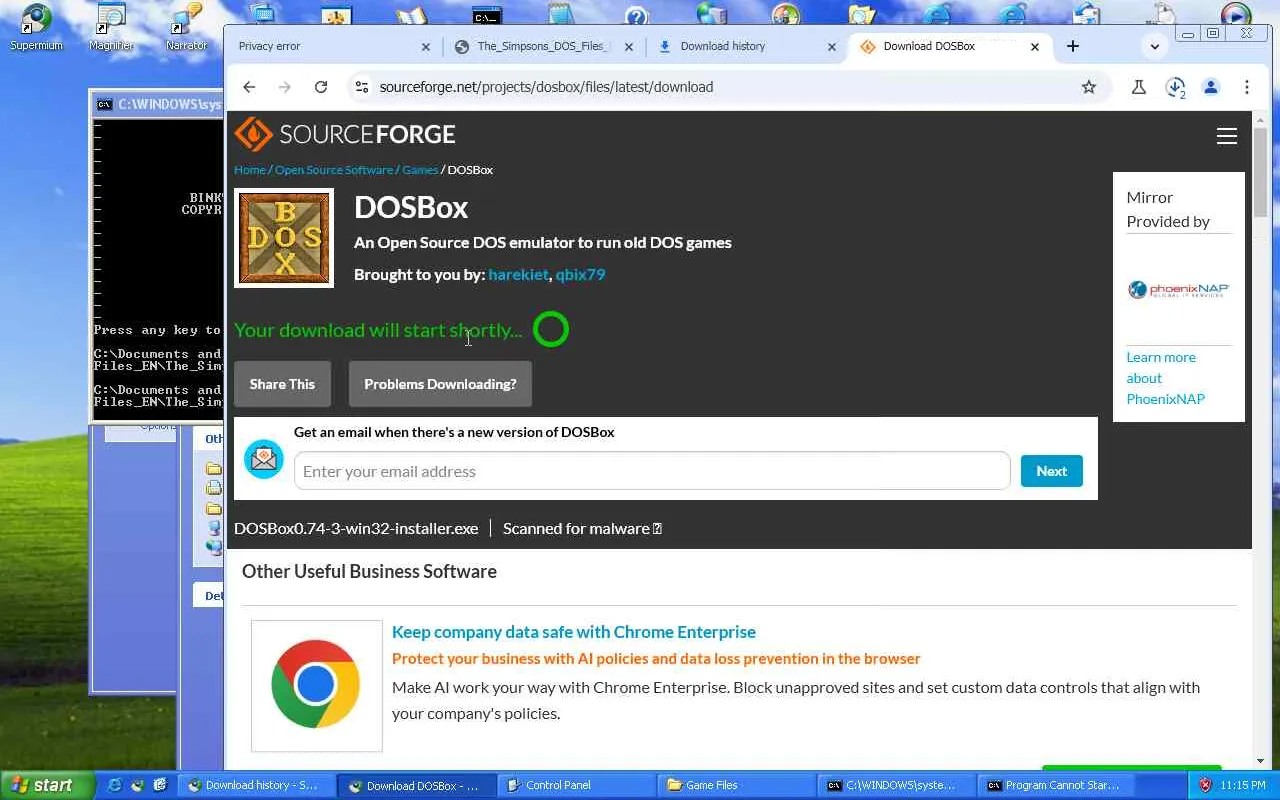Follow Learn more about PhoenixNAP link

pyautogui.click(x=1165, y=378)
